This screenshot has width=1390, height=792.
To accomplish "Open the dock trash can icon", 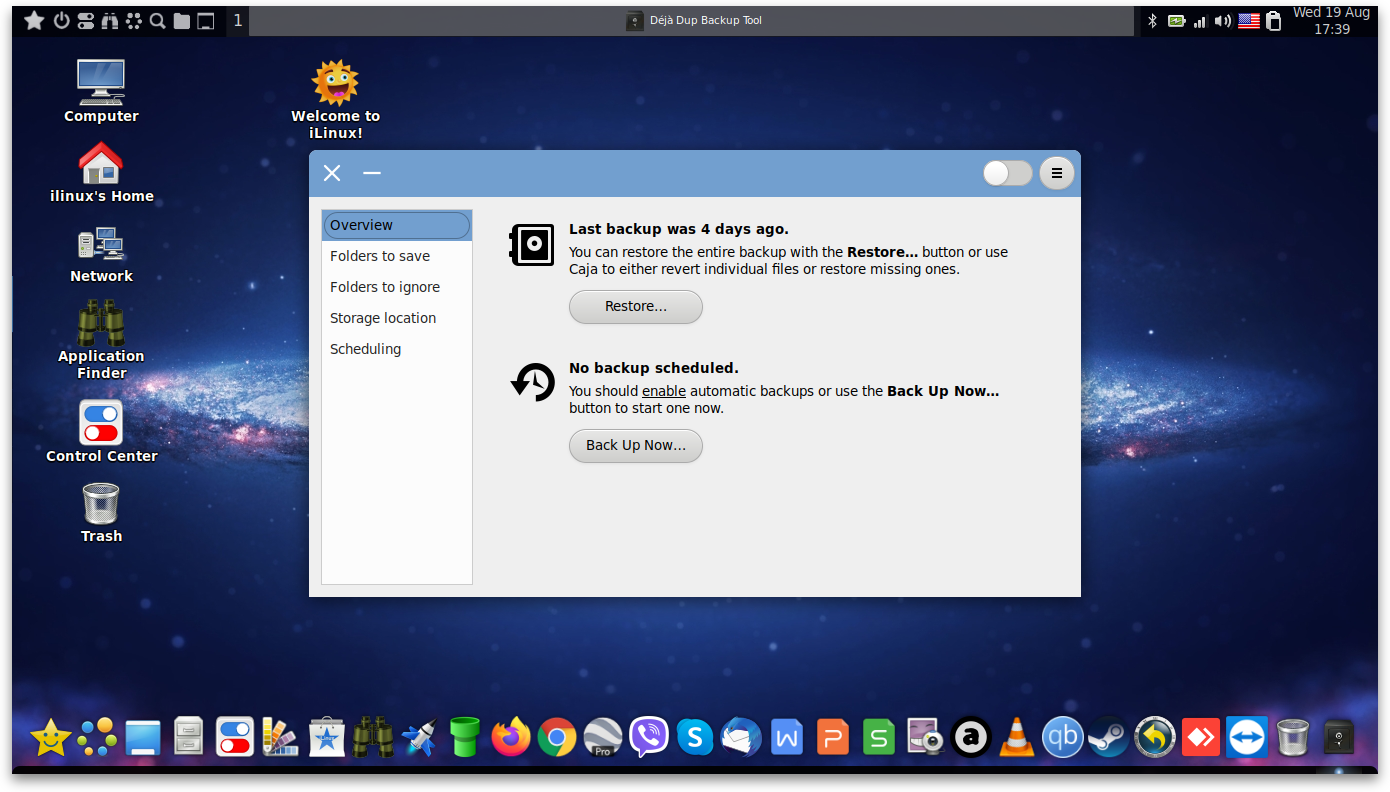I will [1293, 738].
